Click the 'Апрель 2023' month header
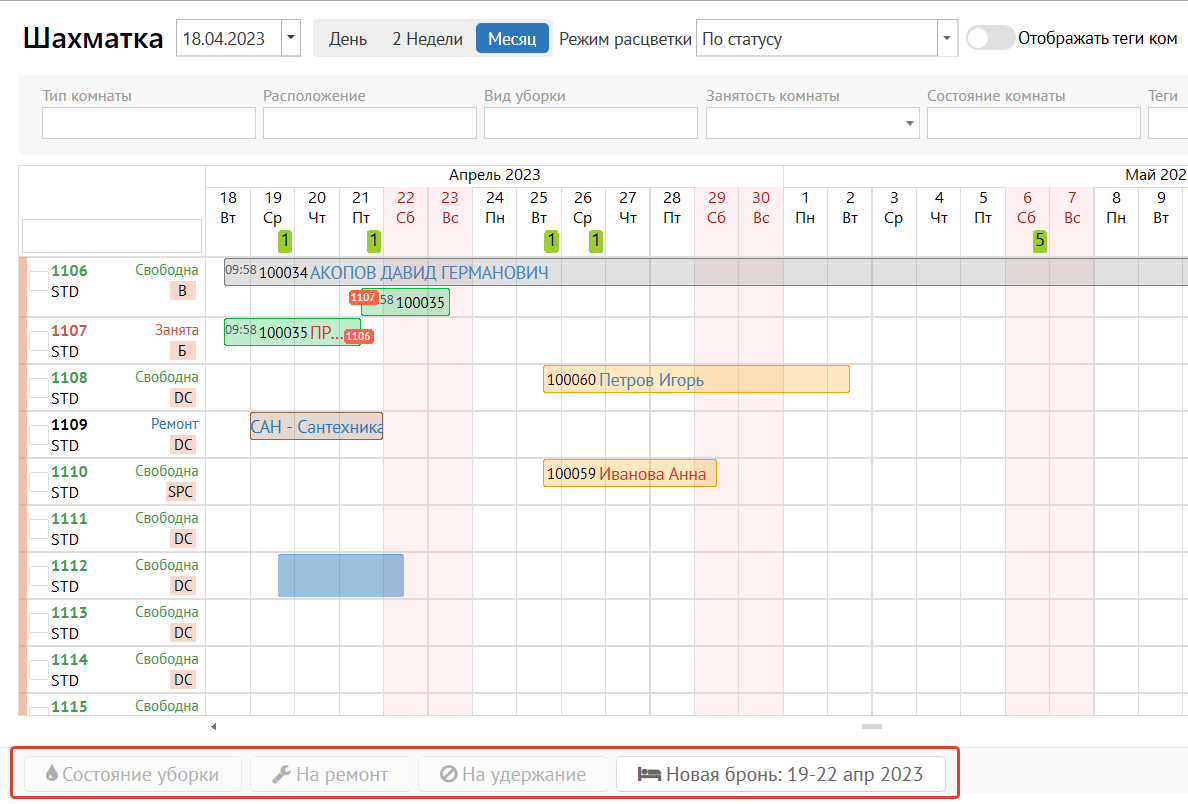 coord(494,175)
